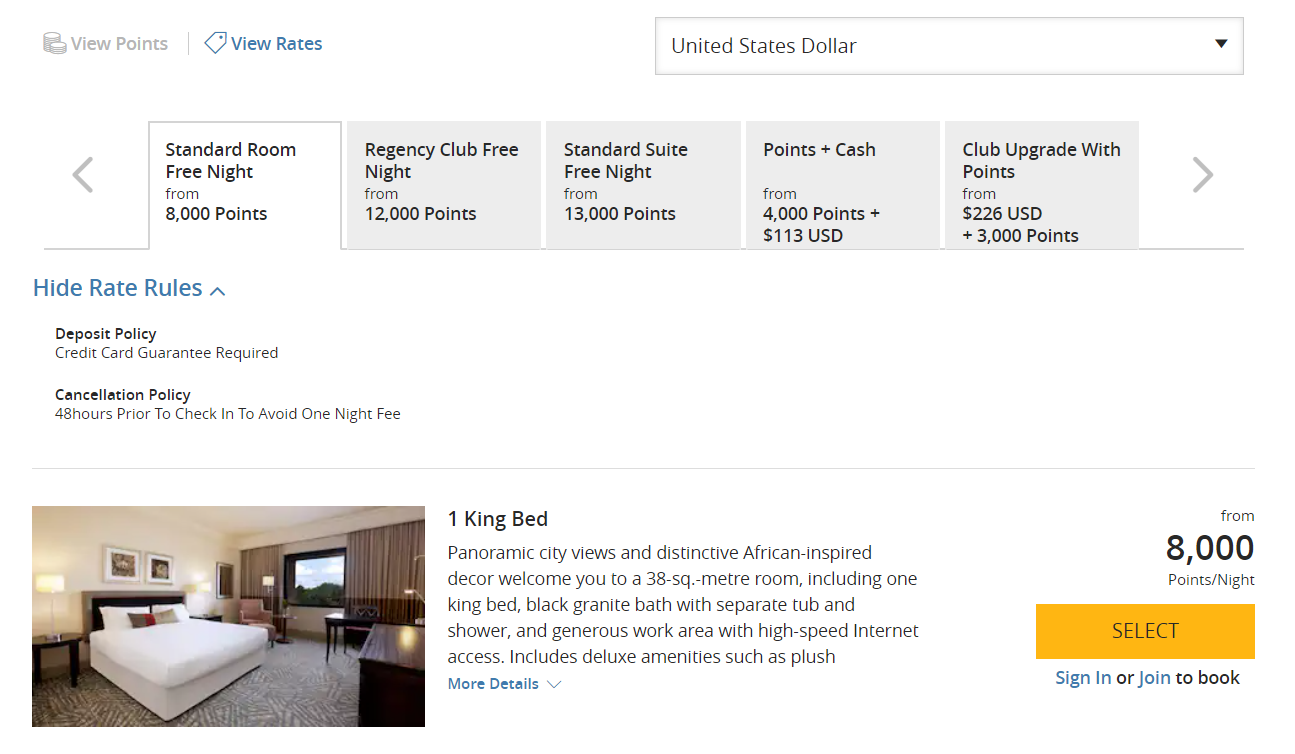Click the currency dropdown arrow

[1221, 45]
